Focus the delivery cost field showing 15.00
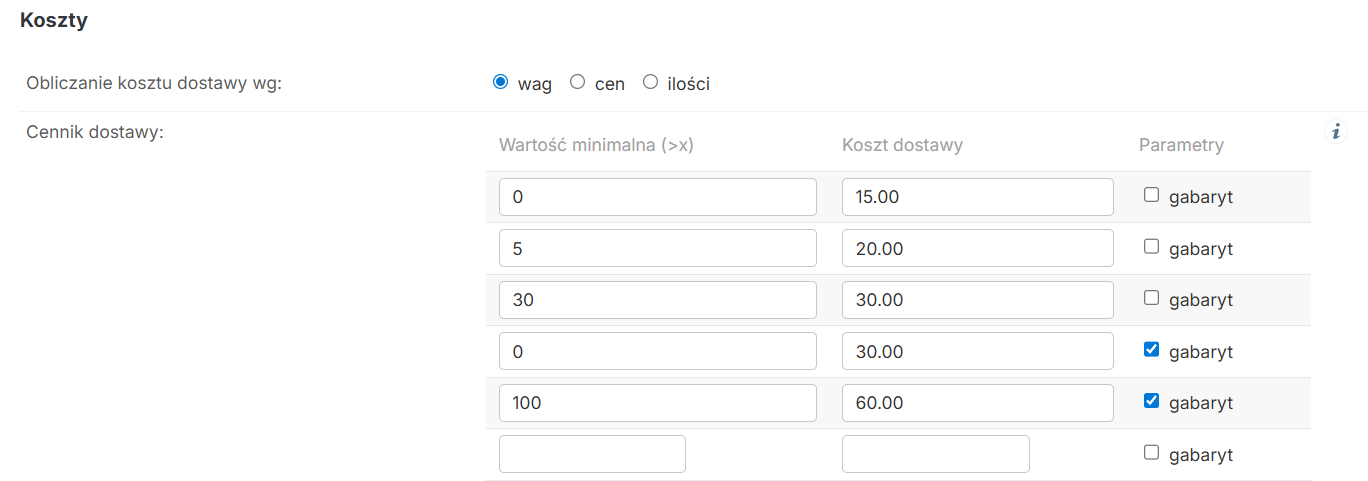Viewport: 1368px width, 481px height. 978,197
